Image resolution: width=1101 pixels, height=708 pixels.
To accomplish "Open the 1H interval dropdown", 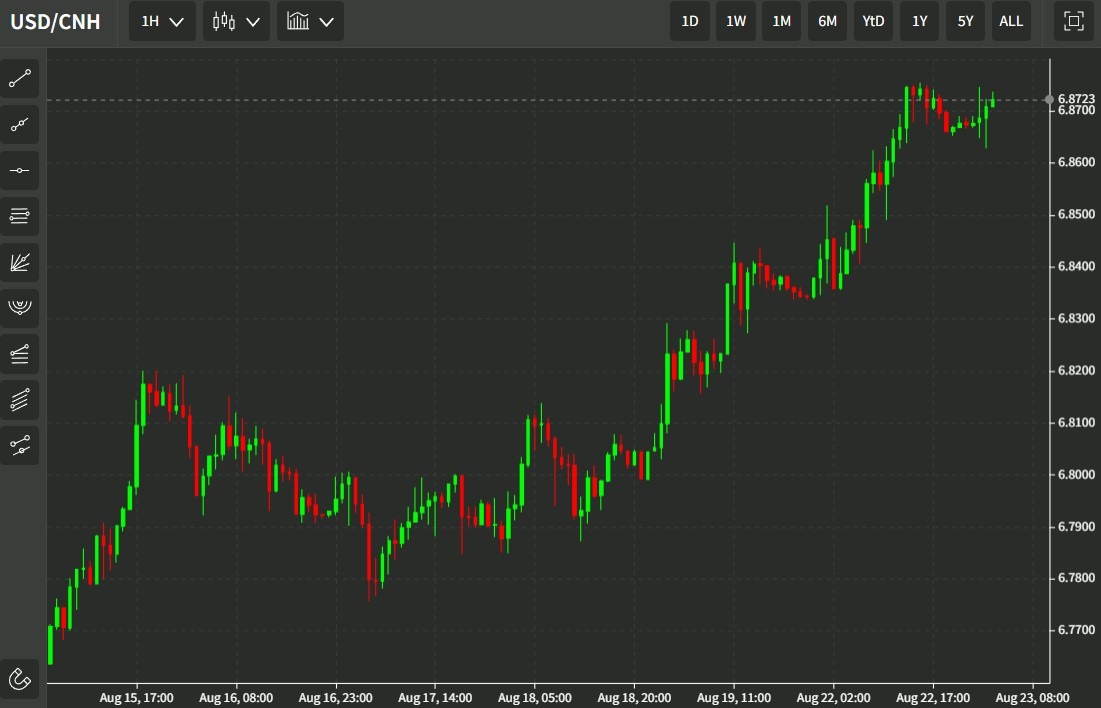I will click(162, 21).
